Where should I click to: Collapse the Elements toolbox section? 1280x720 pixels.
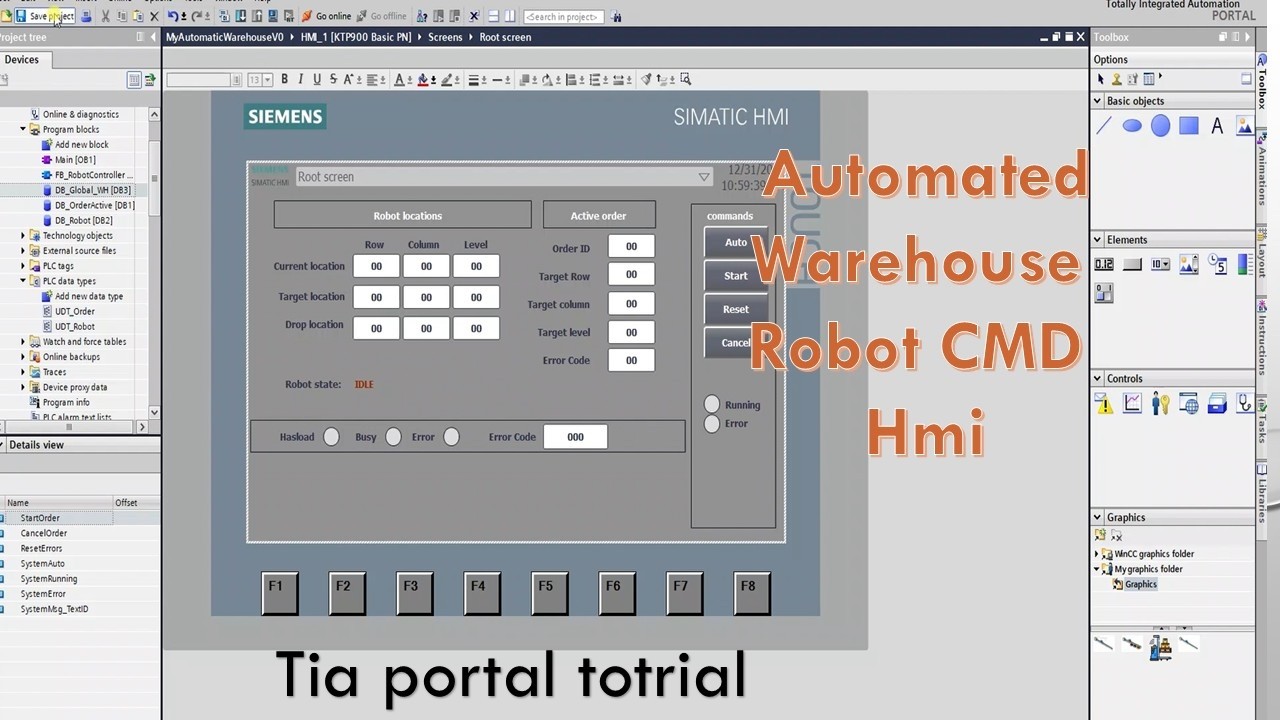click(x=1098, y=240)
